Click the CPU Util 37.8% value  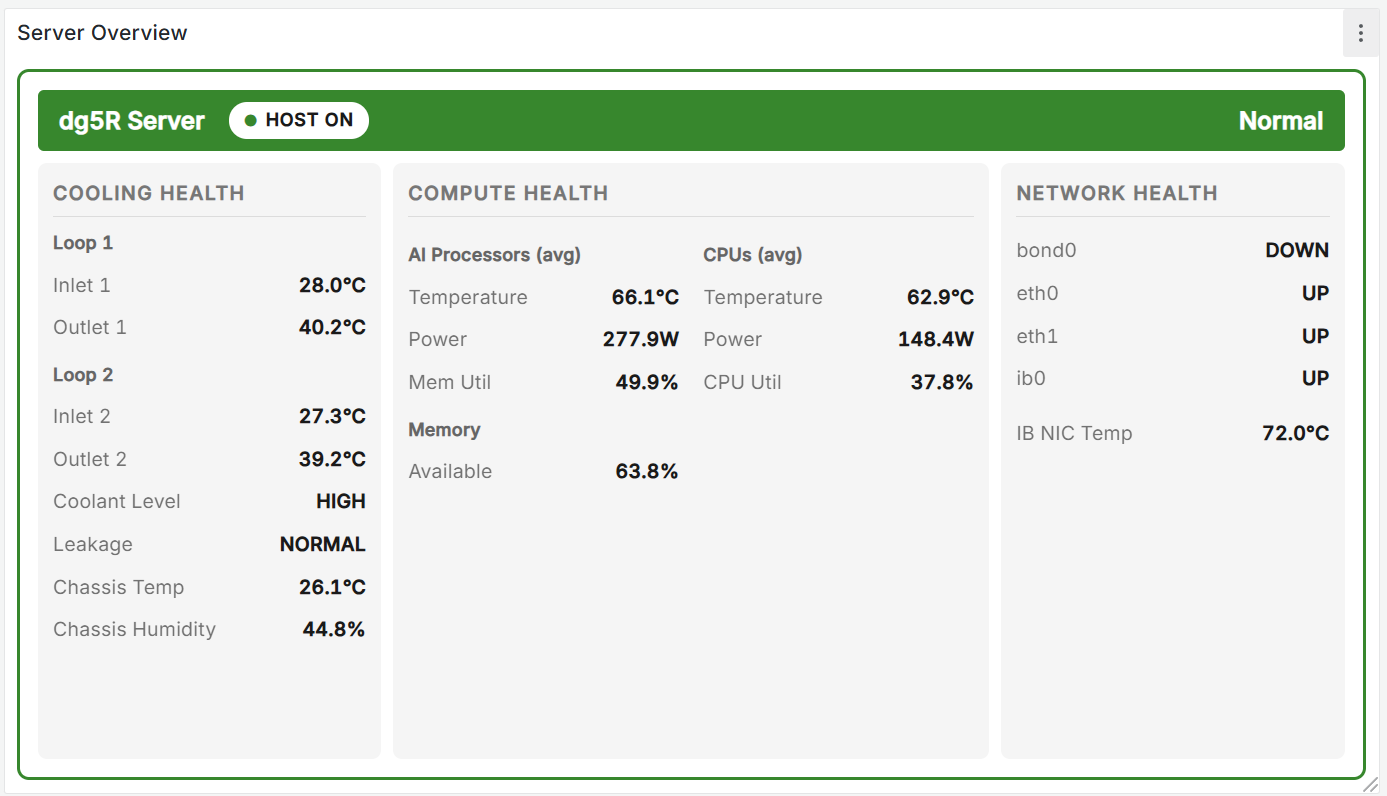(941, 382)
